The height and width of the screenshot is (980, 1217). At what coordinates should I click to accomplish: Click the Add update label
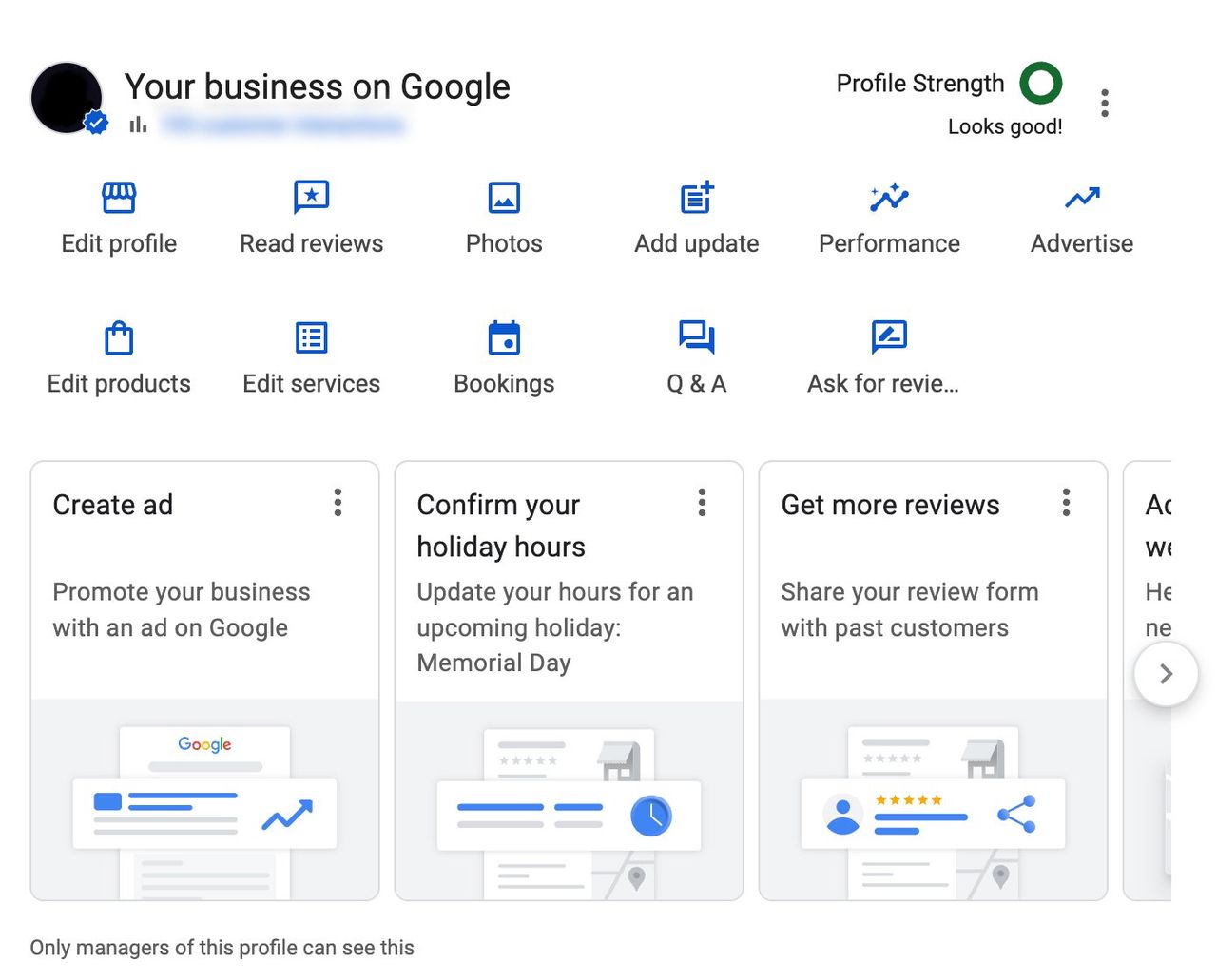pos(697,243)
